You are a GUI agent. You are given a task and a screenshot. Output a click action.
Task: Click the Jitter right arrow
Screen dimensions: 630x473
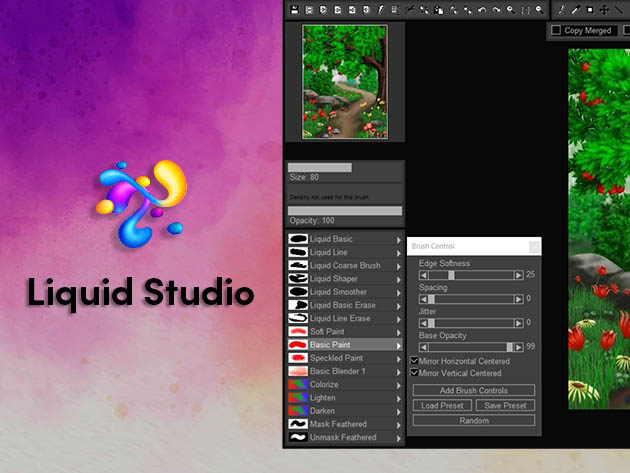[519, 323]
